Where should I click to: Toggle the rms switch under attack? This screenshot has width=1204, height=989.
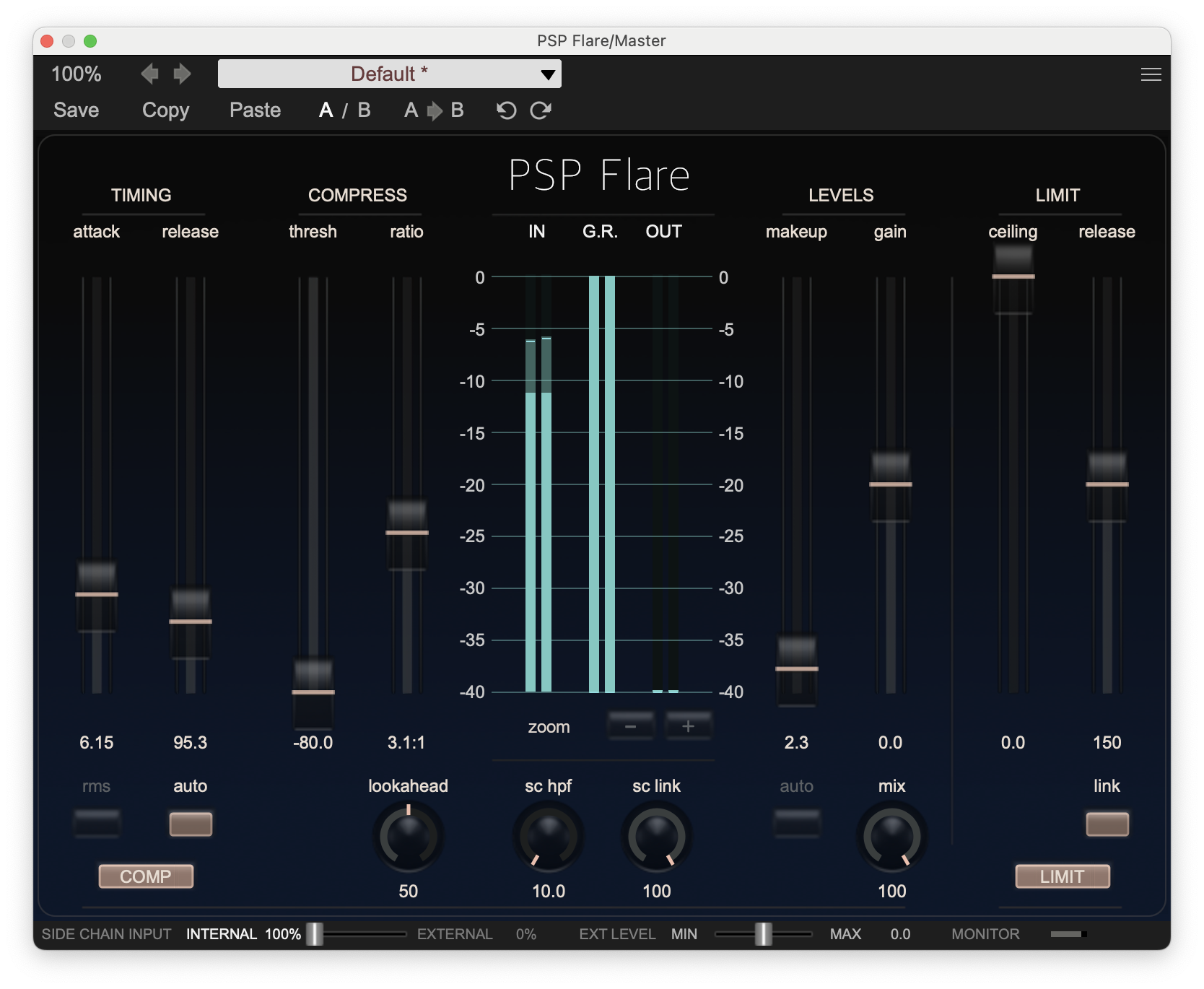(97, 823)
